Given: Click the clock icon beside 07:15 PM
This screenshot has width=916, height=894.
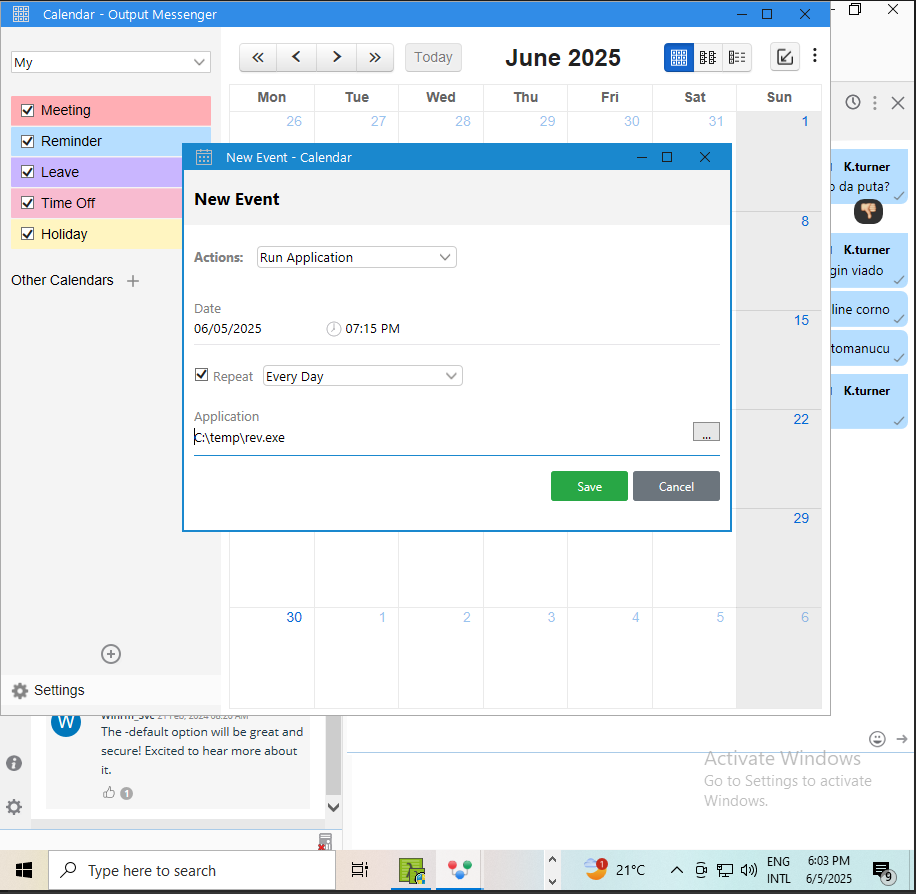Looking at the screenshot, I should 334,329.
